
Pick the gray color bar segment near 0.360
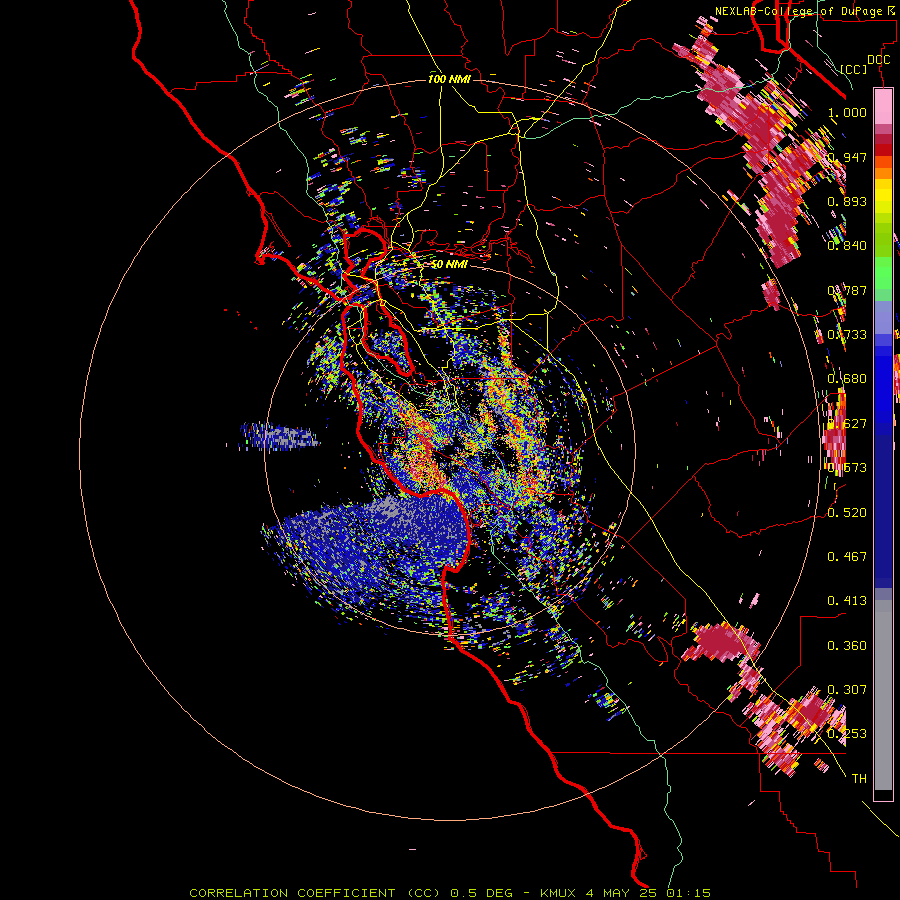pyautogui.click(x=883, y=695)
